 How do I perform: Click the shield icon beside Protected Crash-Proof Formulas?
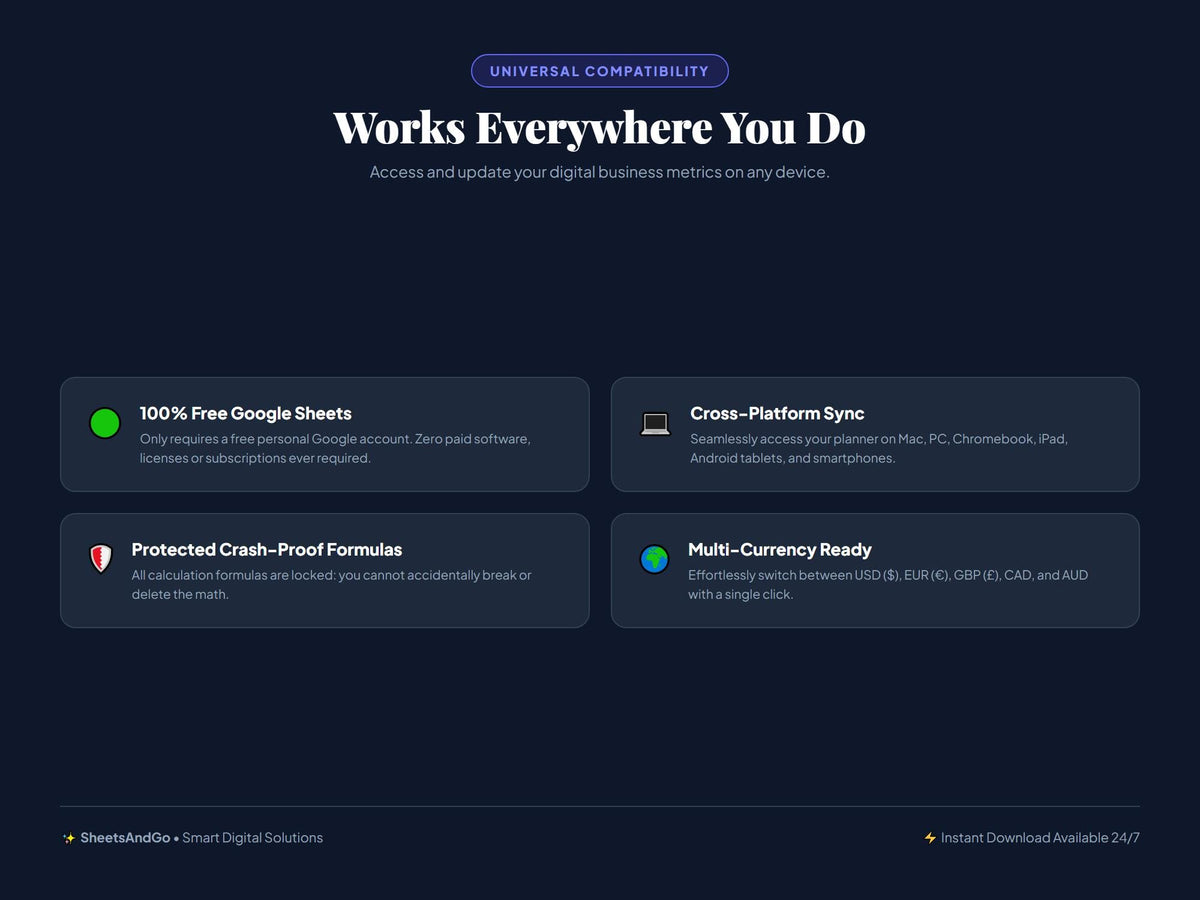(101, 559)
